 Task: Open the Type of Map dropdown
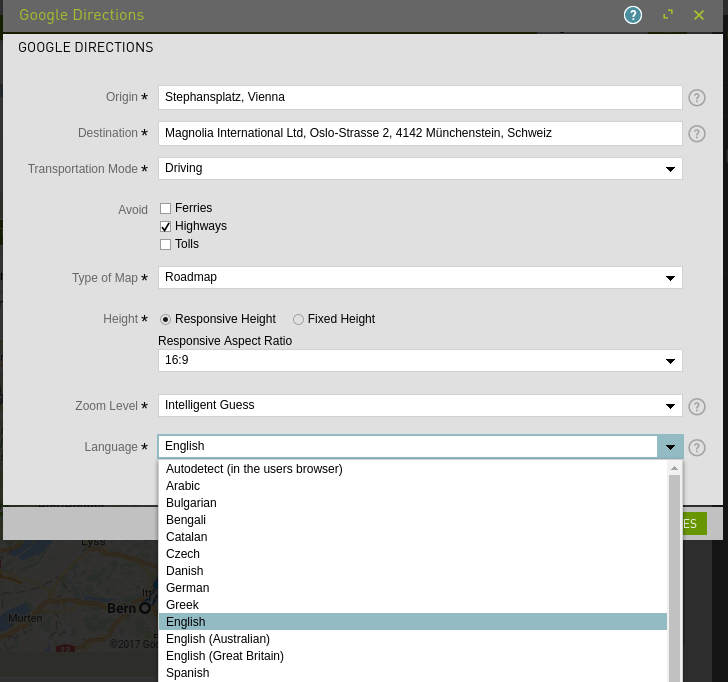tap(420, 277)
